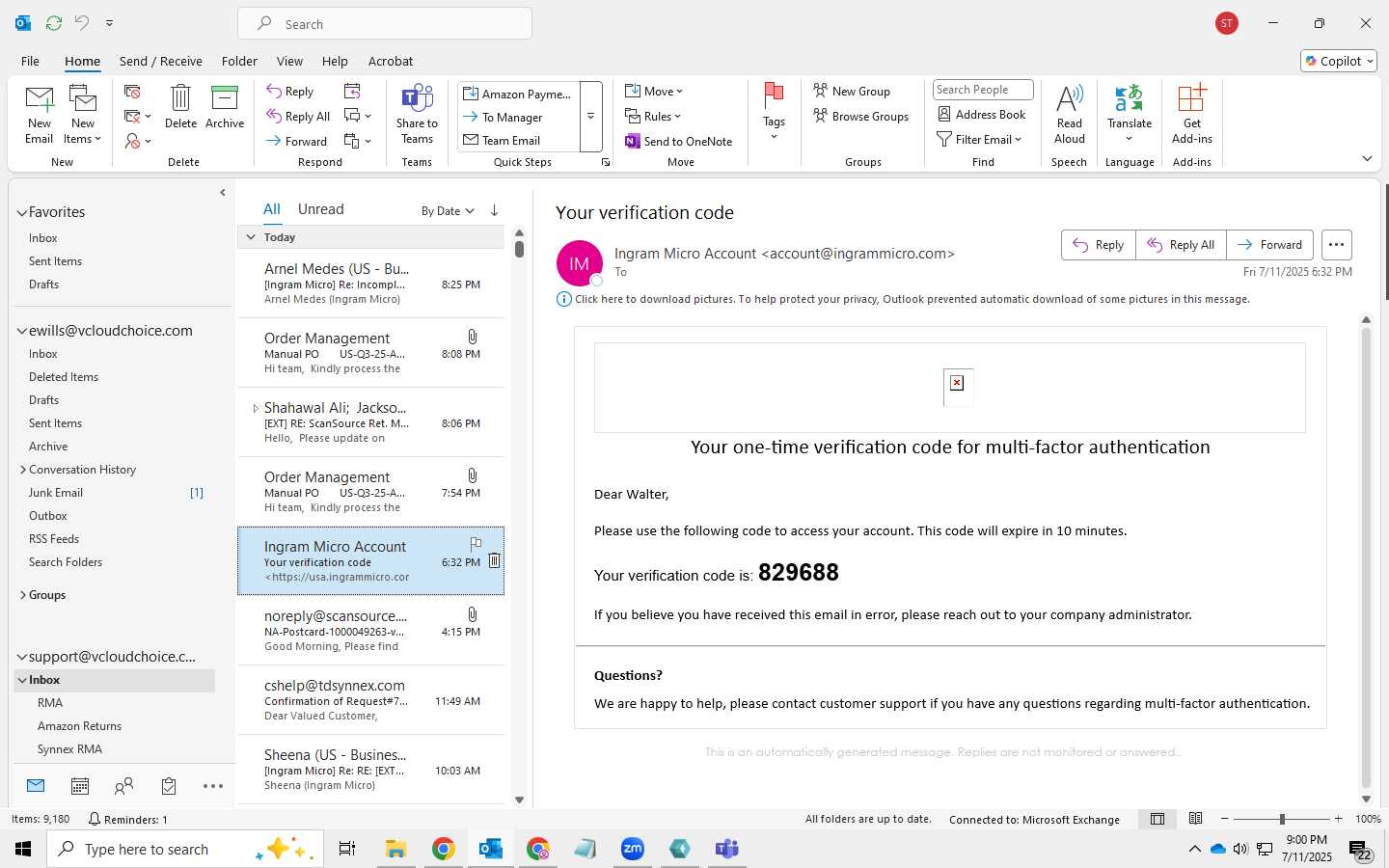Click the Normal view icon in status bar
This screenshot has width=1389, height=868.
1157,819
